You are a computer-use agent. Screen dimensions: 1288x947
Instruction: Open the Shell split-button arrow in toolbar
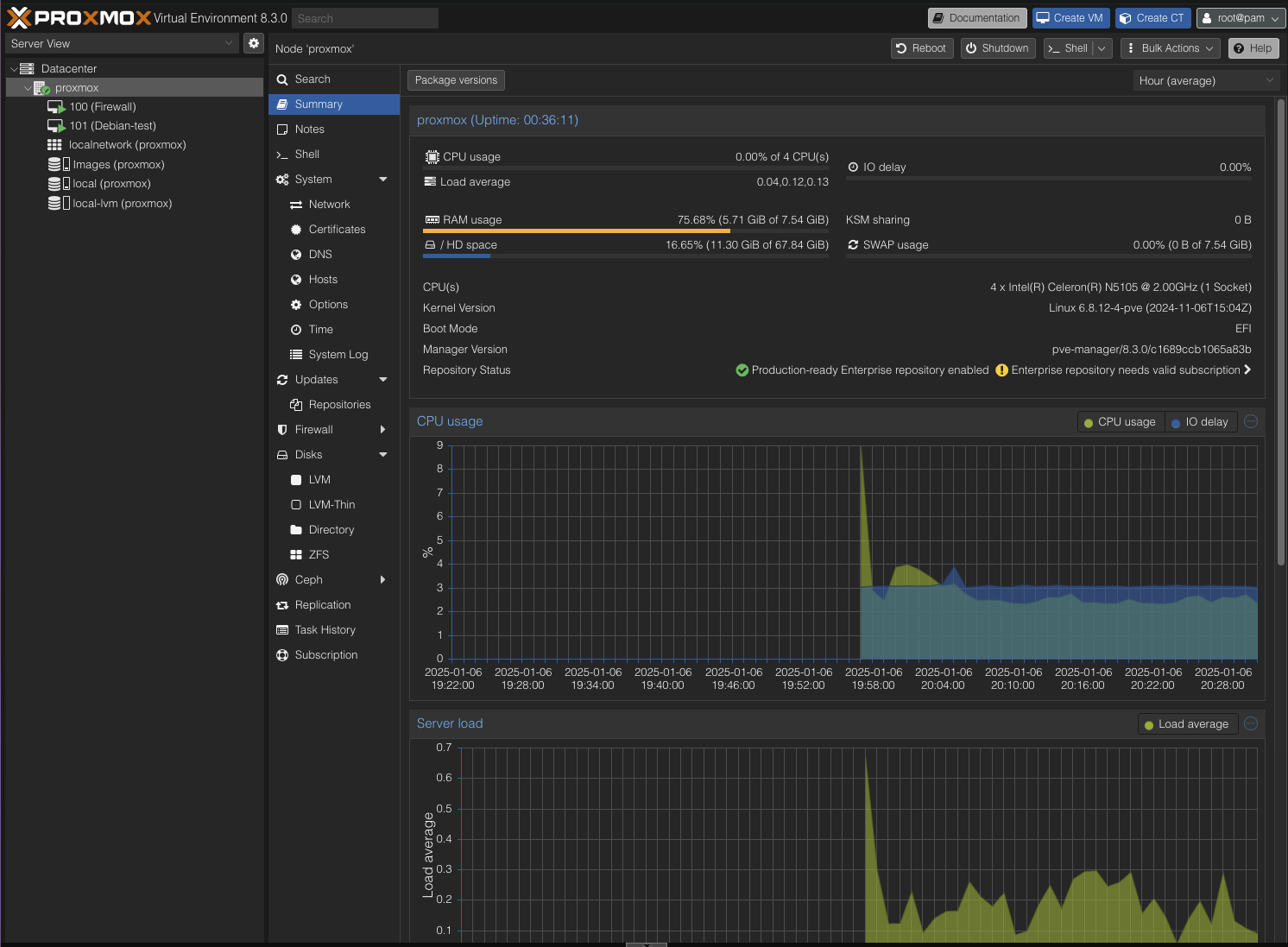[1102, 48]
